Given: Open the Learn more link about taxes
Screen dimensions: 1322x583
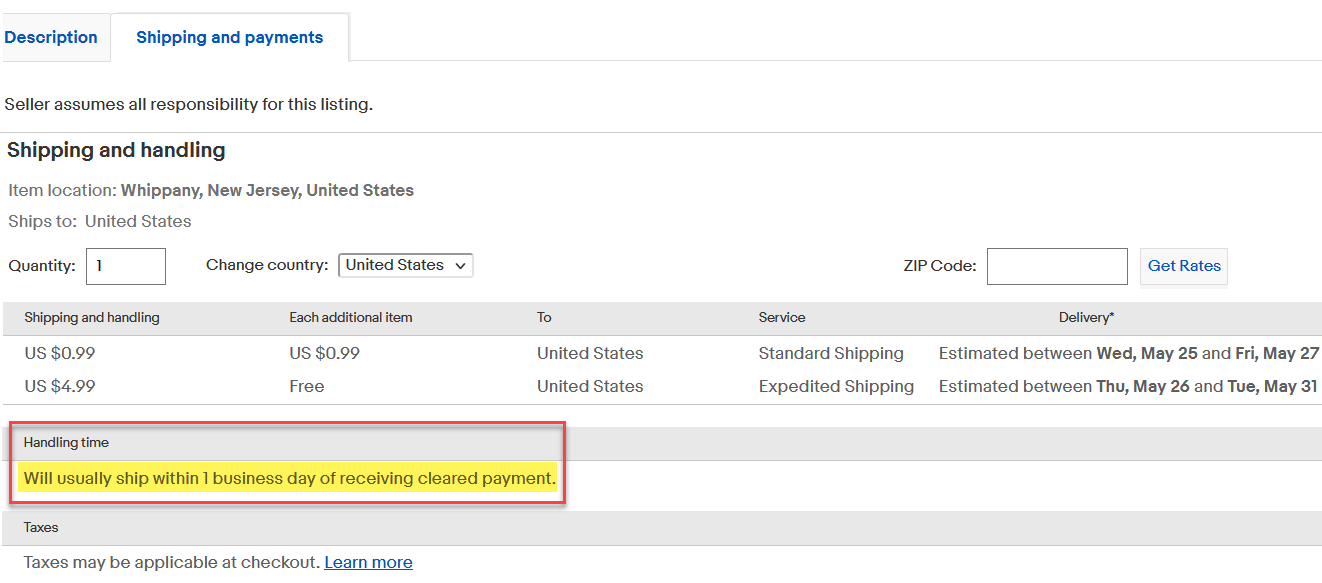Looking at the screenshot, I should [368, 561].
